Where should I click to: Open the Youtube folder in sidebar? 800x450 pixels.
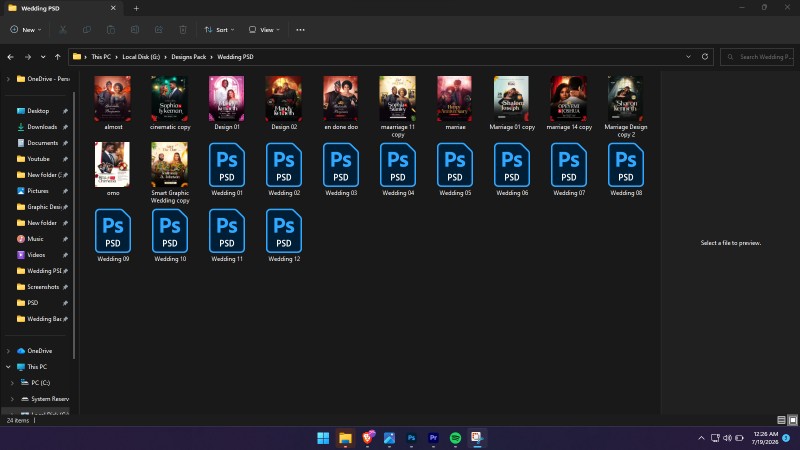(38, 159)
